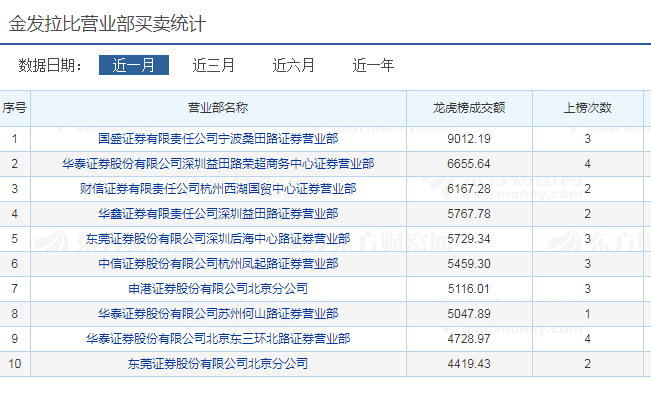Screen dimensions: 651x396
Task: Click the 上榜次数 value in the 华泰证券苏州何山路 row
Action: click(x=587, y=313)
